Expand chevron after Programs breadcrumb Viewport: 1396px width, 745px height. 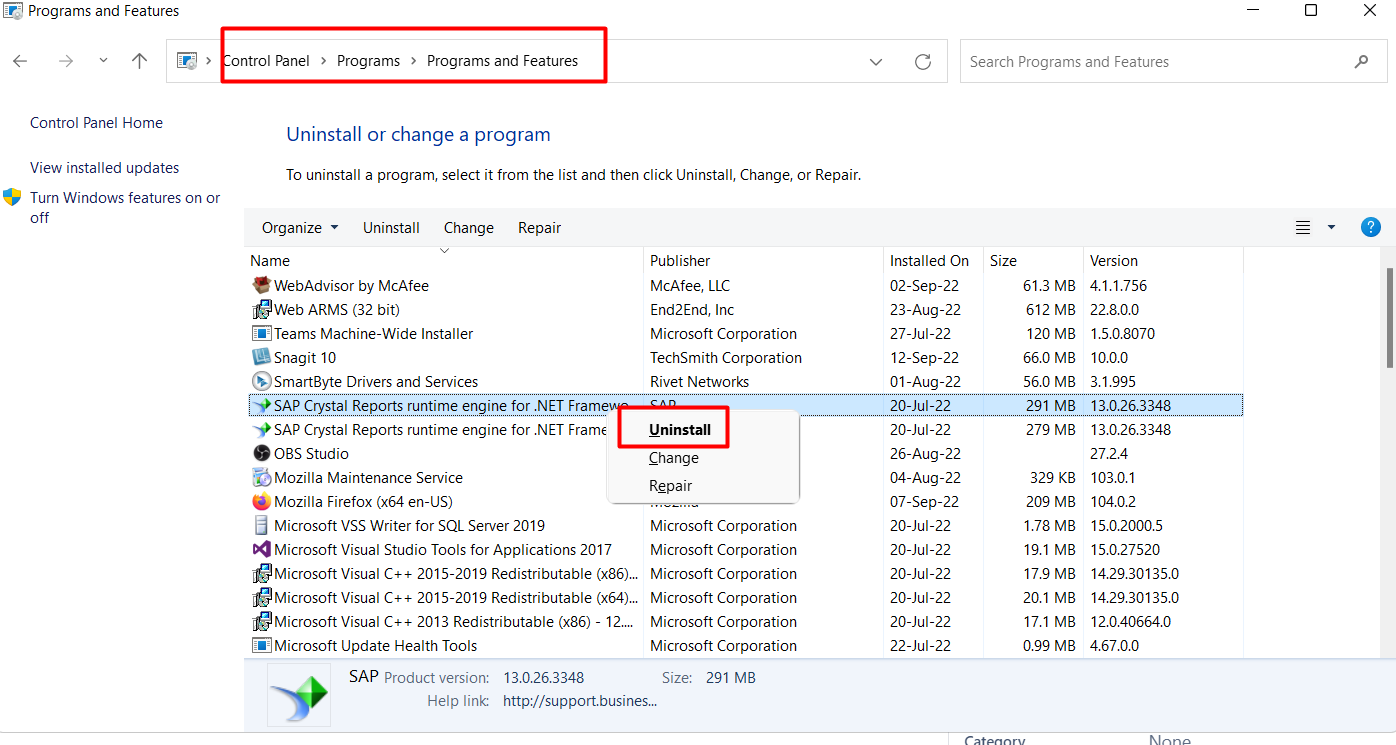pyautogui.click(x=414, y=61)
